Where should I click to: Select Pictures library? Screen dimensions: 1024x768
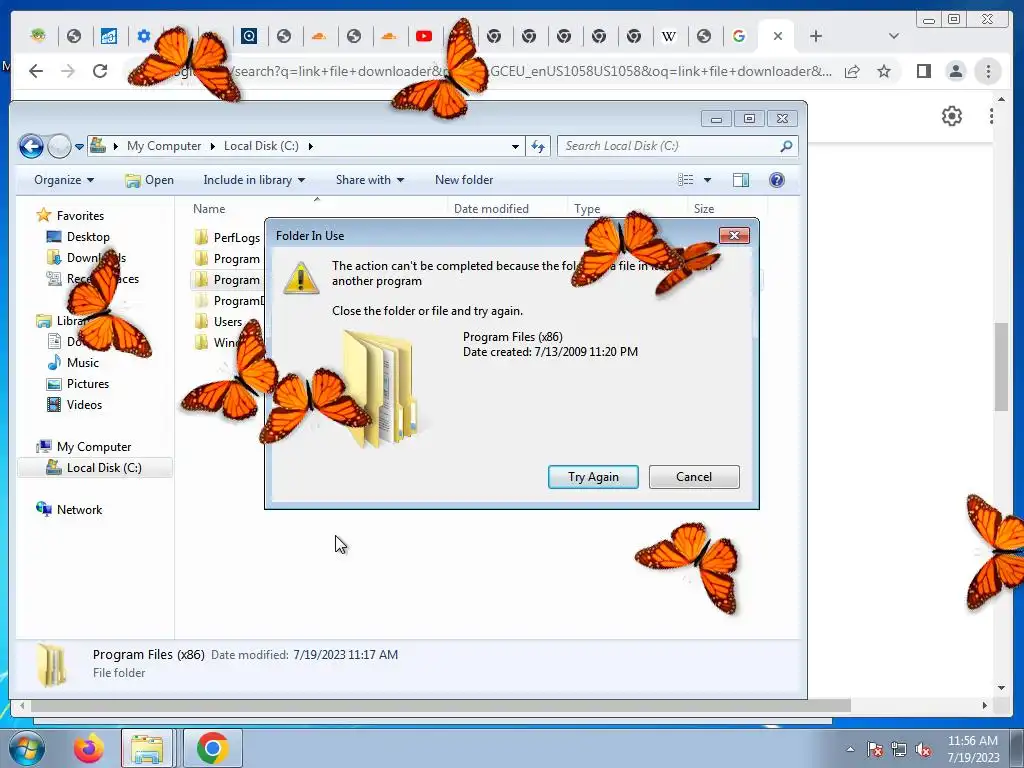tap(78, 383)
